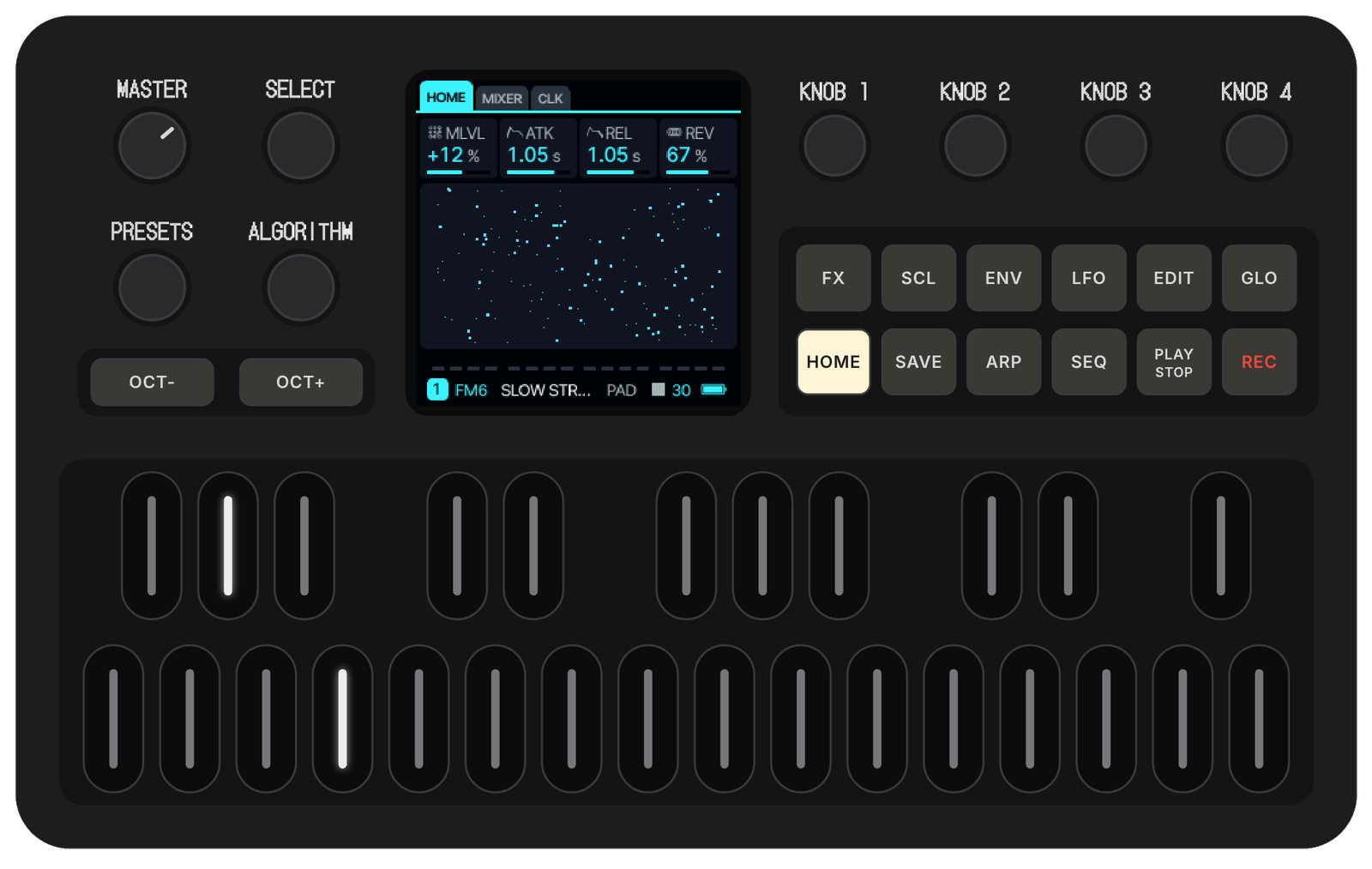Click the PAD category label
This screenshot has height=869, width=1372.
[x=621, y=390]
